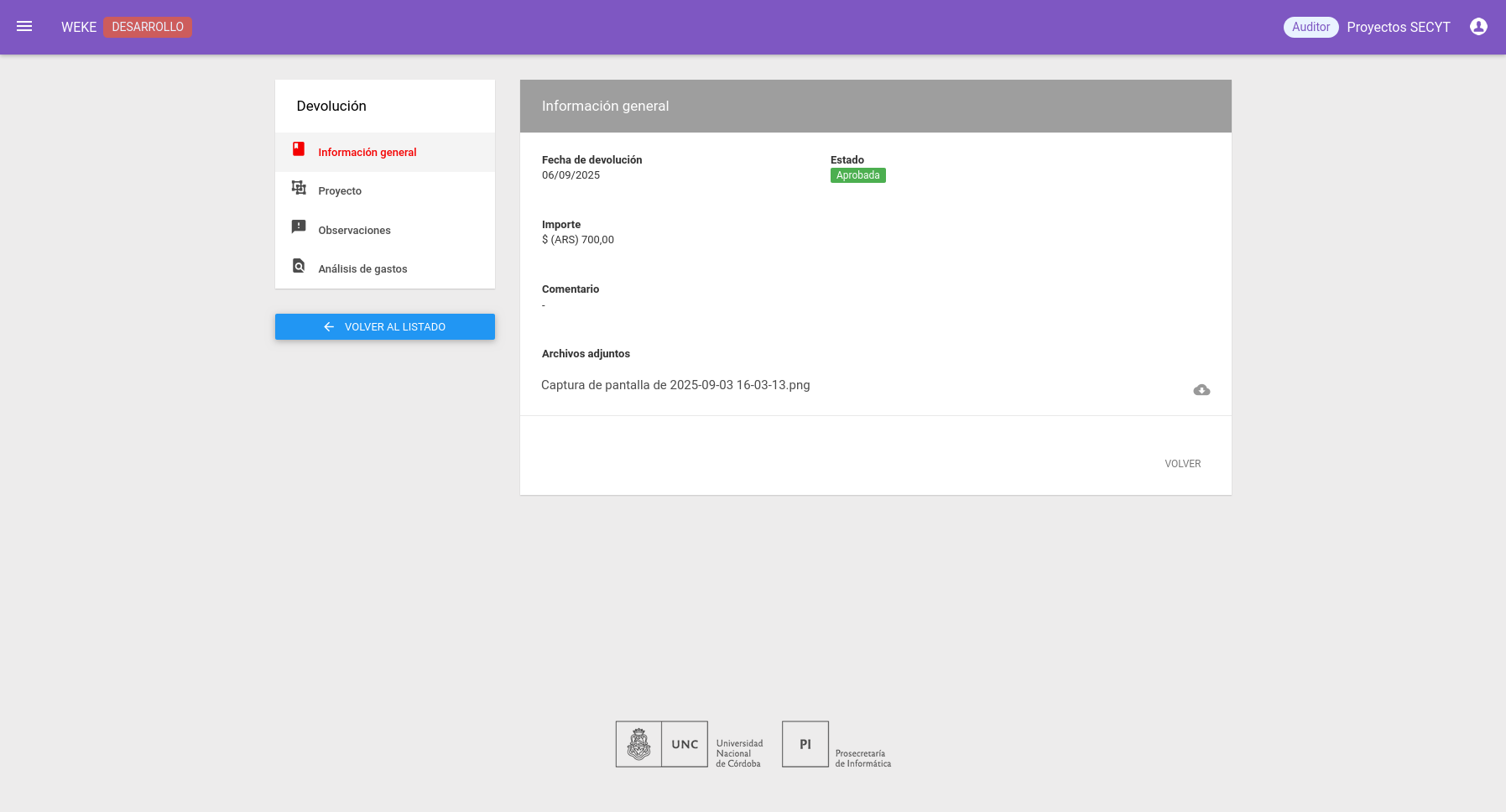The image size is (1506, 812).
Task: Click the red Información general book icon
Action: 299,149
